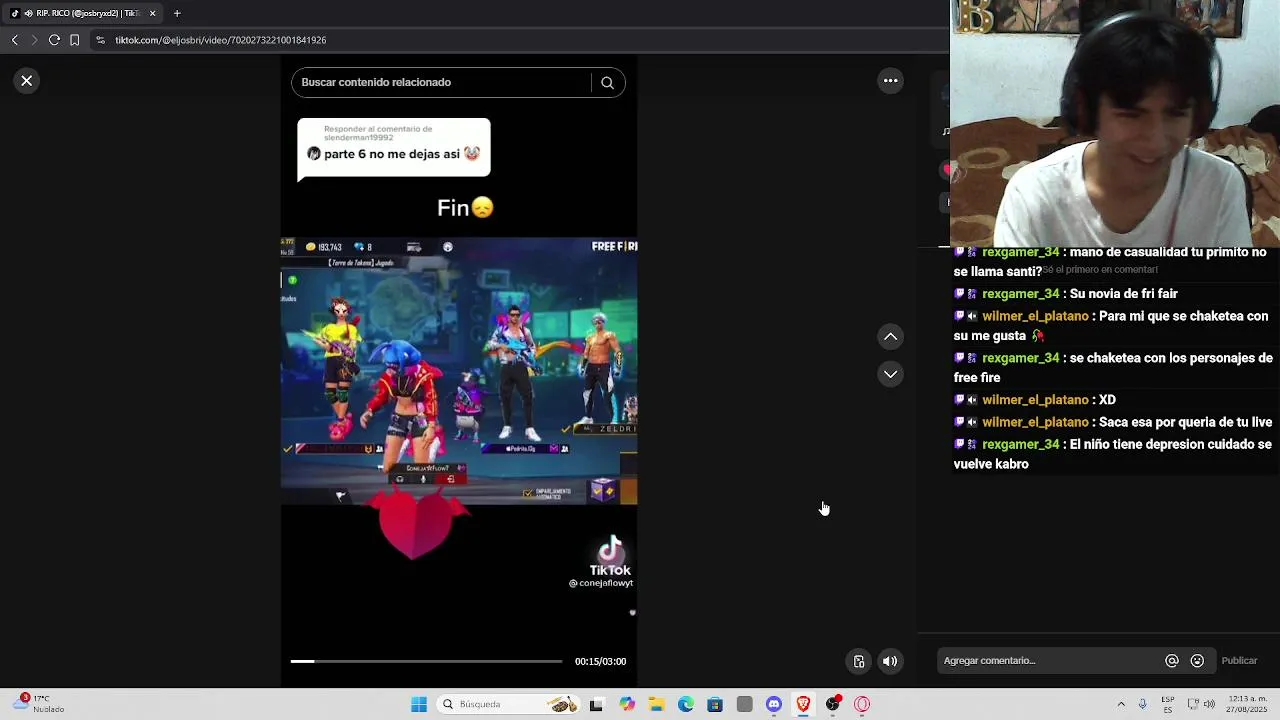Viewport: 1280px width, 720px height.
Task: Click rexgamer_34 'Su novia de fri fair' message
Action: click(x=1066, y=294)
